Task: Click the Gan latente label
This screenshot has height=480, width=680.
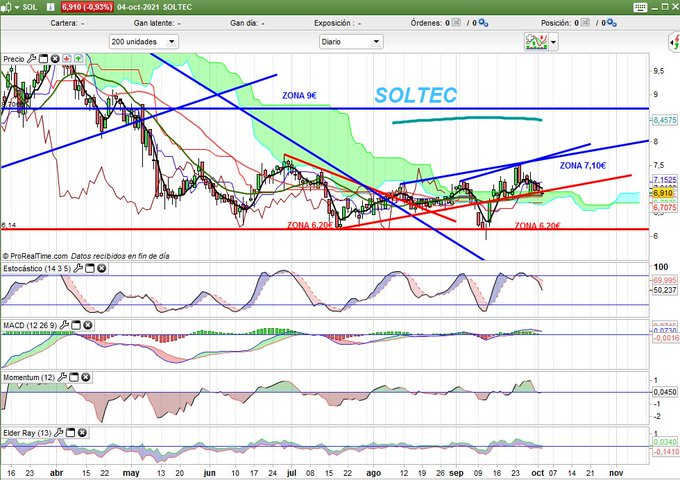Action: [x=154, y=23]
